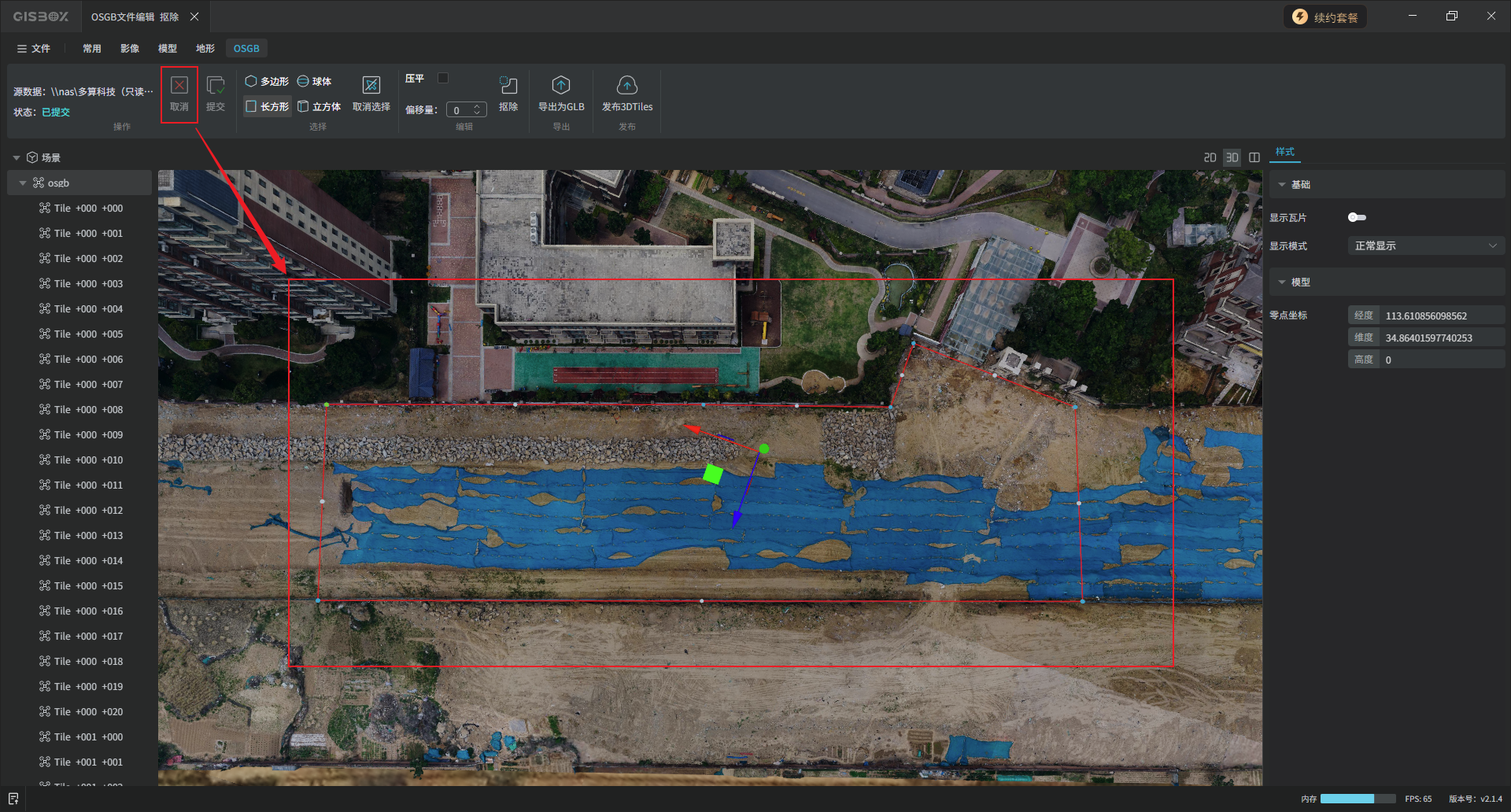Export model via 导出为GLB icon
The width and height of the screenshot is (1511, 812).
click(x=560, y=86)
